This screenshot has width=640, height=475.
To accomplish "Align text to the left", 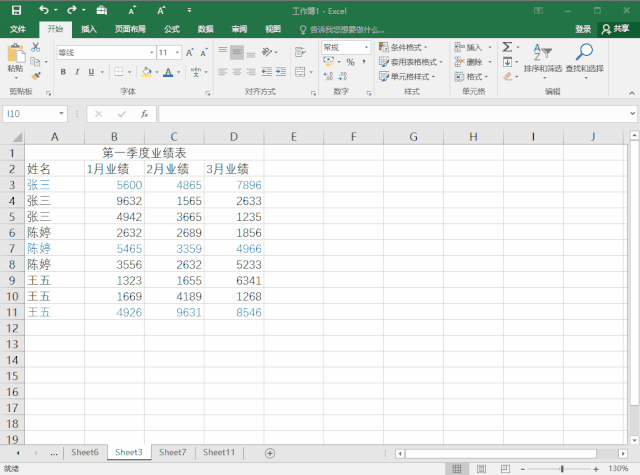I will click(x=222, y=72).
